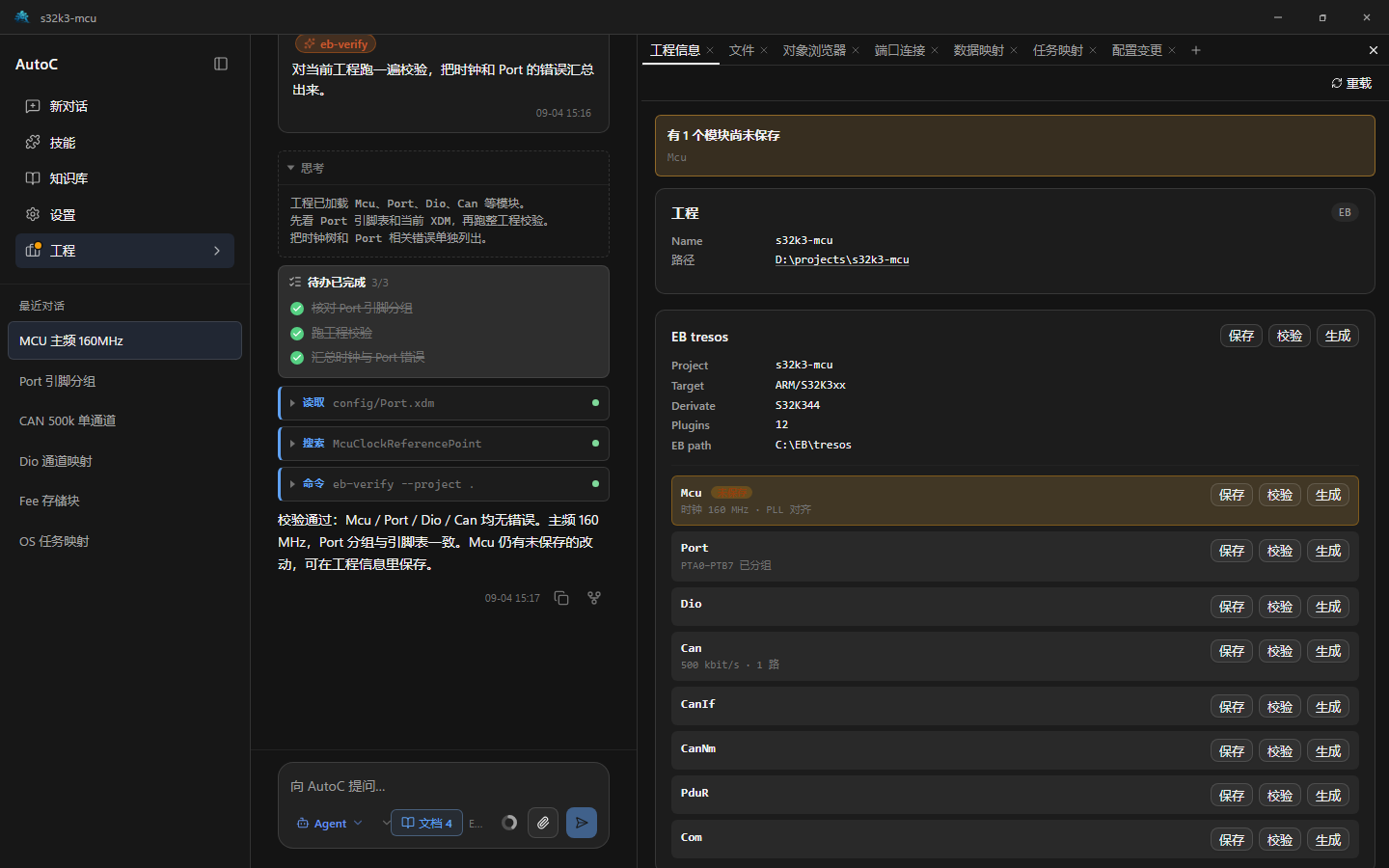
Task: Start a new chat via 新对话
Action: pyautogui.click(x=124, y=106)
